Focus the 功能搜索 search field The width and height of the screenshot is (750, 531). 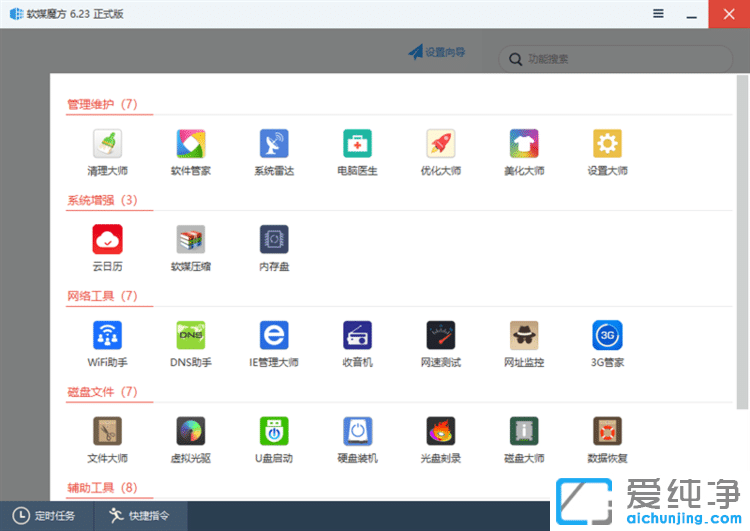coord(615,59)
